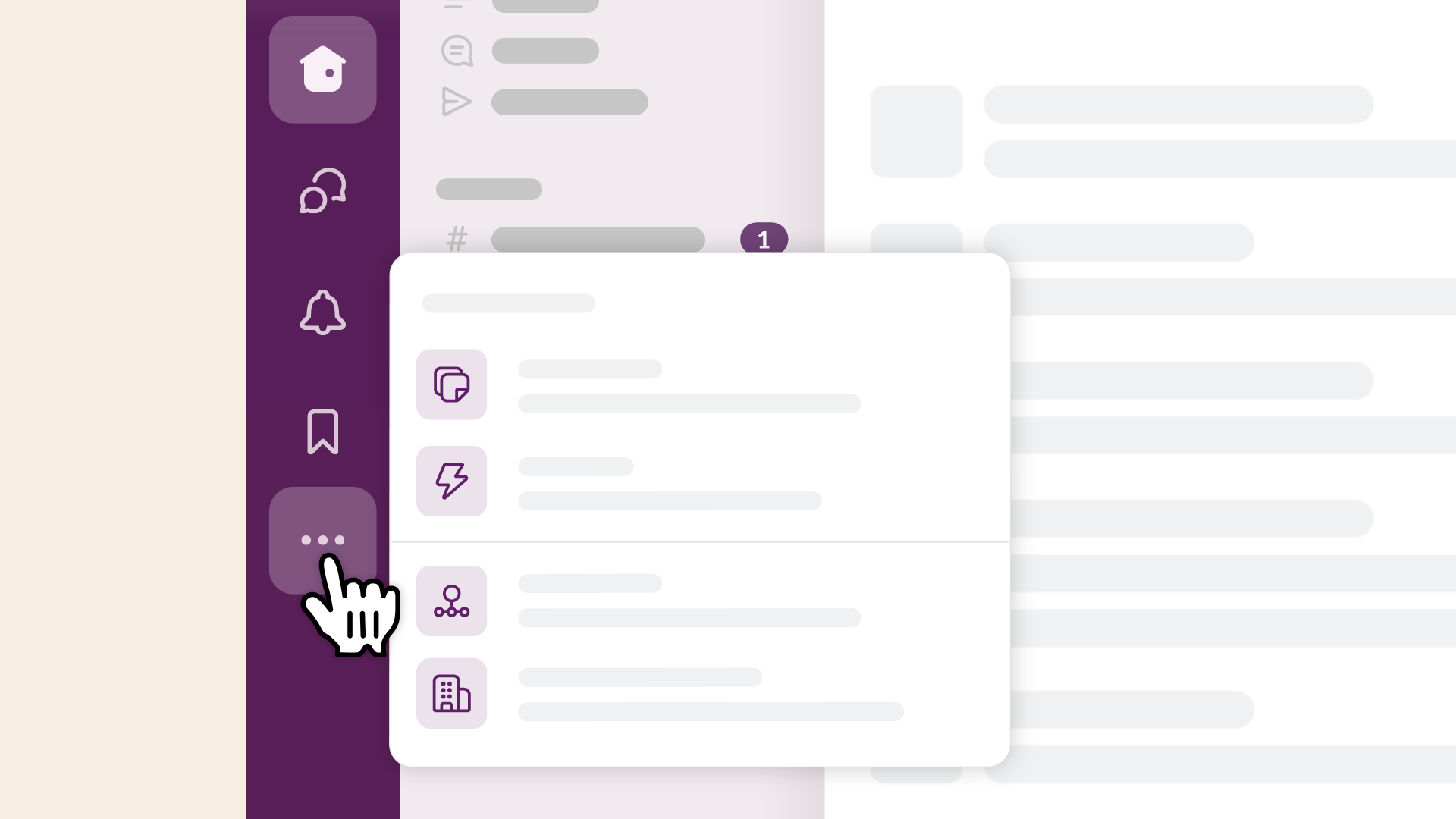Click the bookmarks icon
The width and height of the screenshot is (1456, 819).
click(322, 432)
